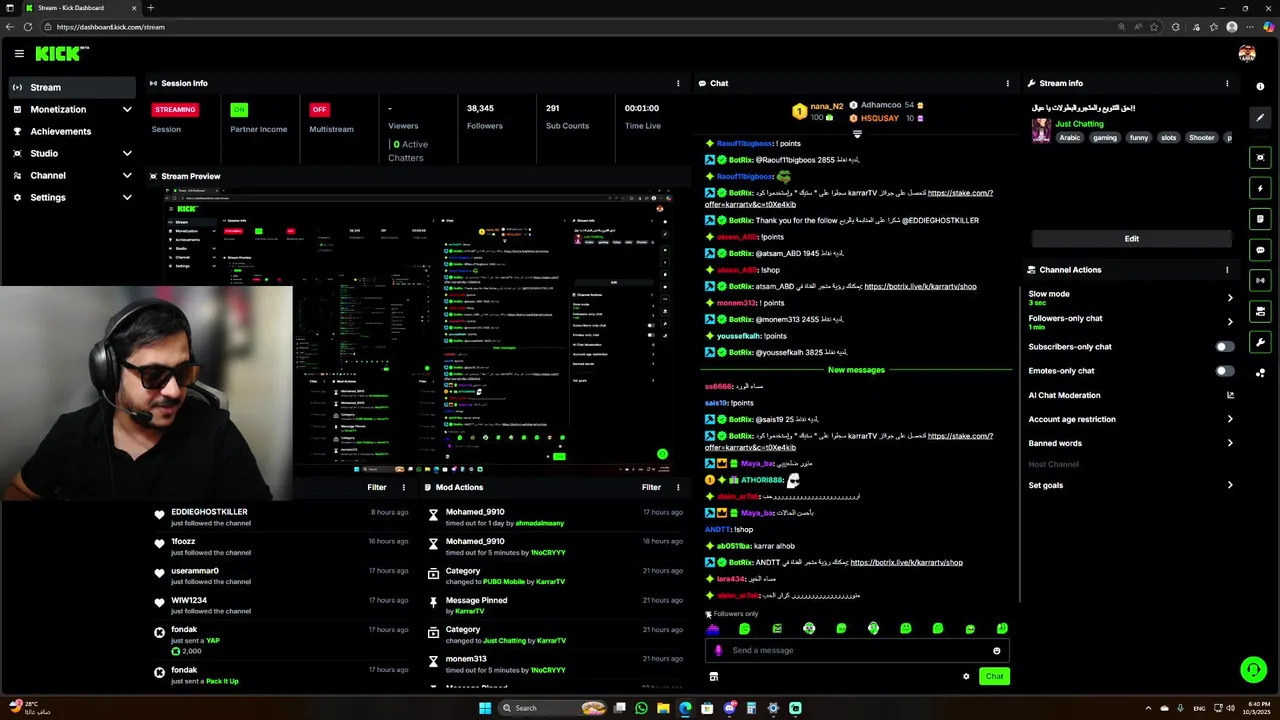The image size is (1280, 720).
Task: Open File Explorer from the taskbar
Action: [663, 708]
